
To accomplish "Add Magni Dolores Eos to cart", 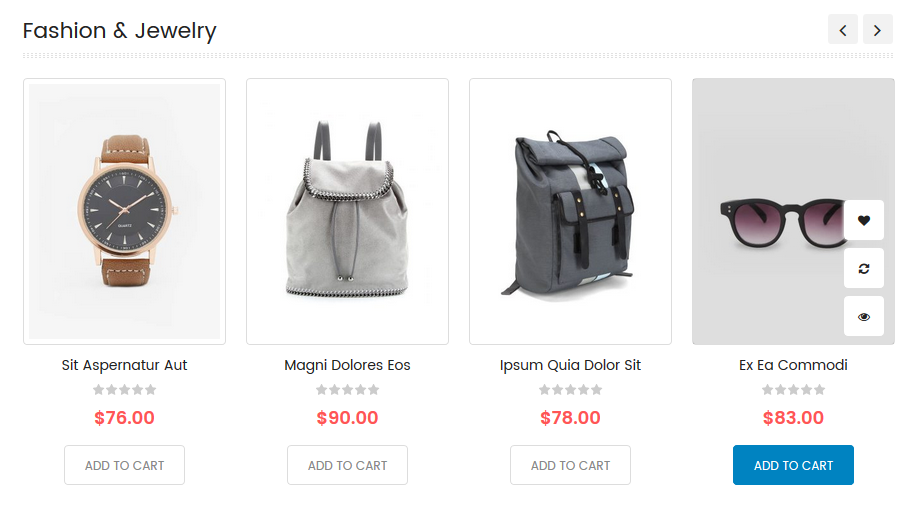I will click(x=348, y=465).
